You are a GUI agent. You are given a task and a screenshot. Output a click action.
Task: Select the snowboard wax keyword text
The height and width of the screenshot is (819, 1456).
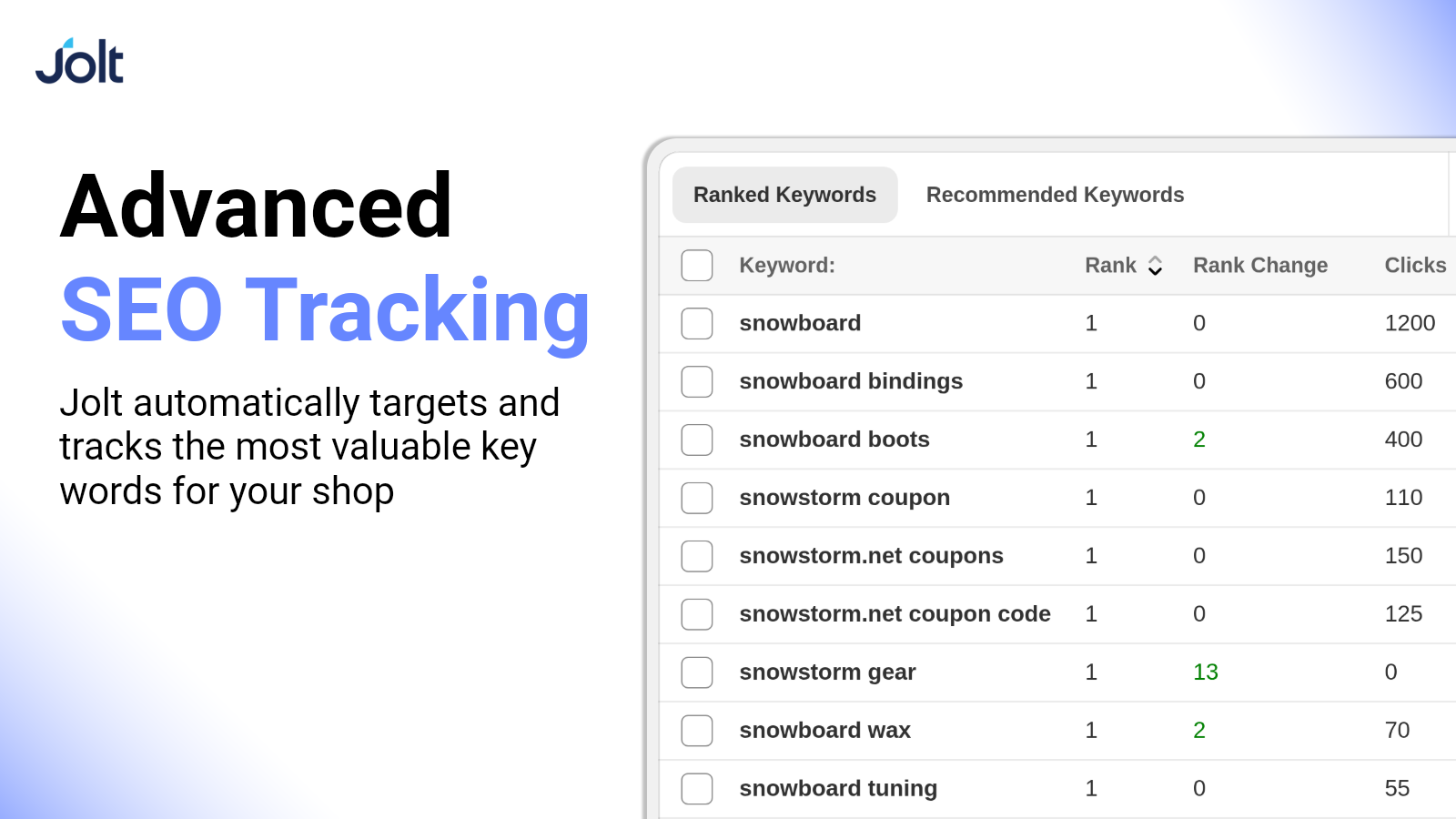(824, 731)
